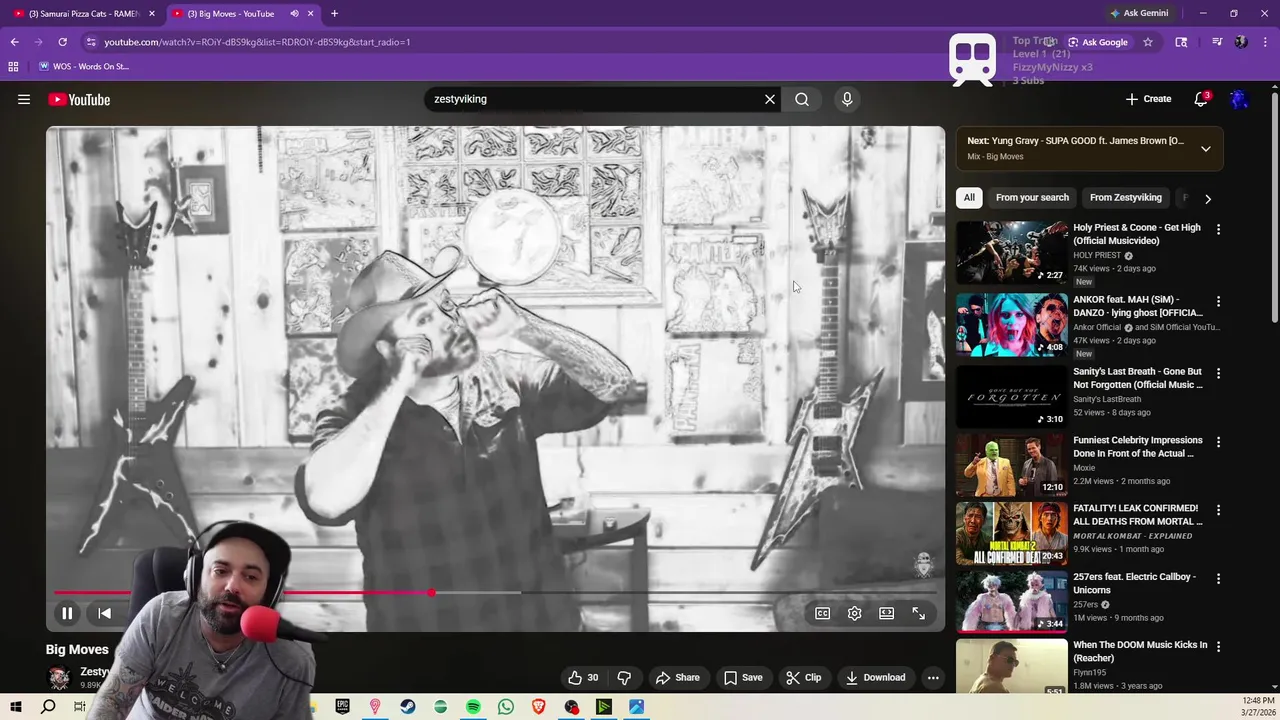
Task: Open the YouTube guide hamburger menu
Action: (x=24, y=99)
